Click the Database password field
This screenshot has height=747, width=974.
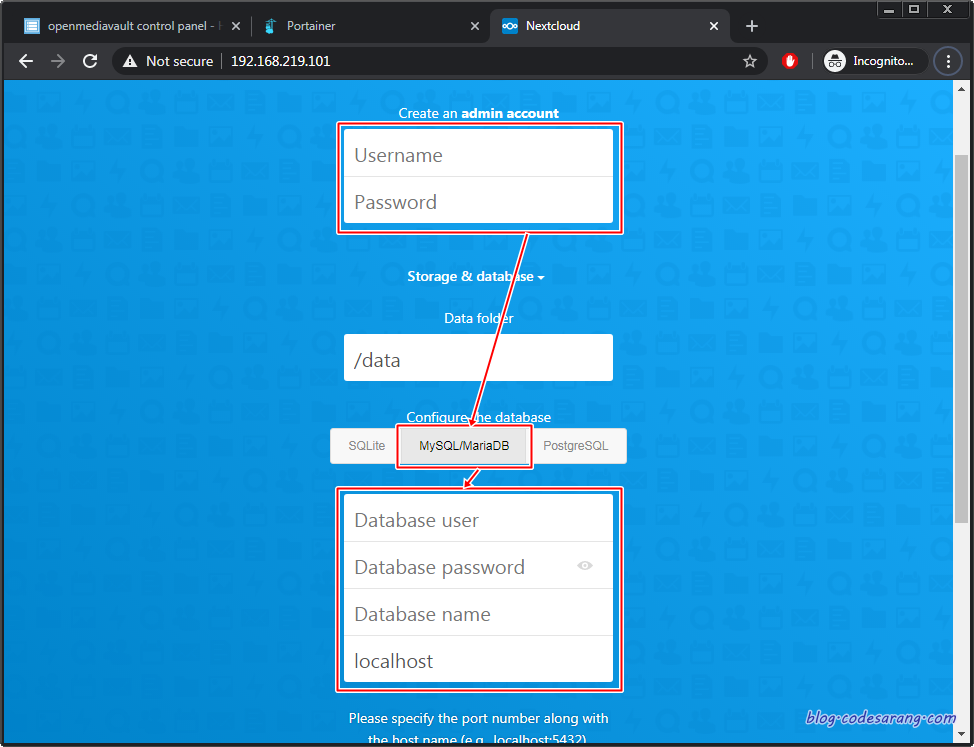tap(478, 566)
